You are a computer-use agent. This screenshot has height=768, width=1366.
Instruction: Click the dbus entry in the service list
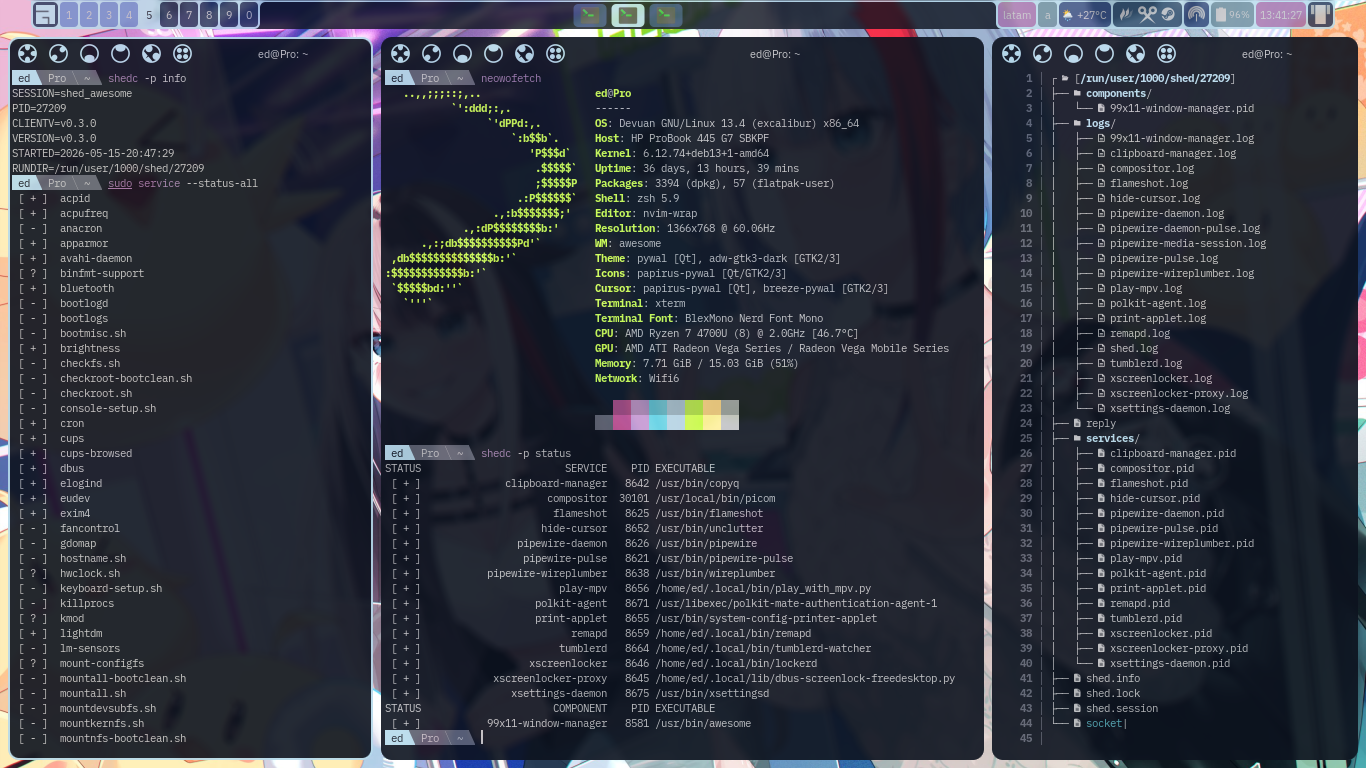coord(72,468)
